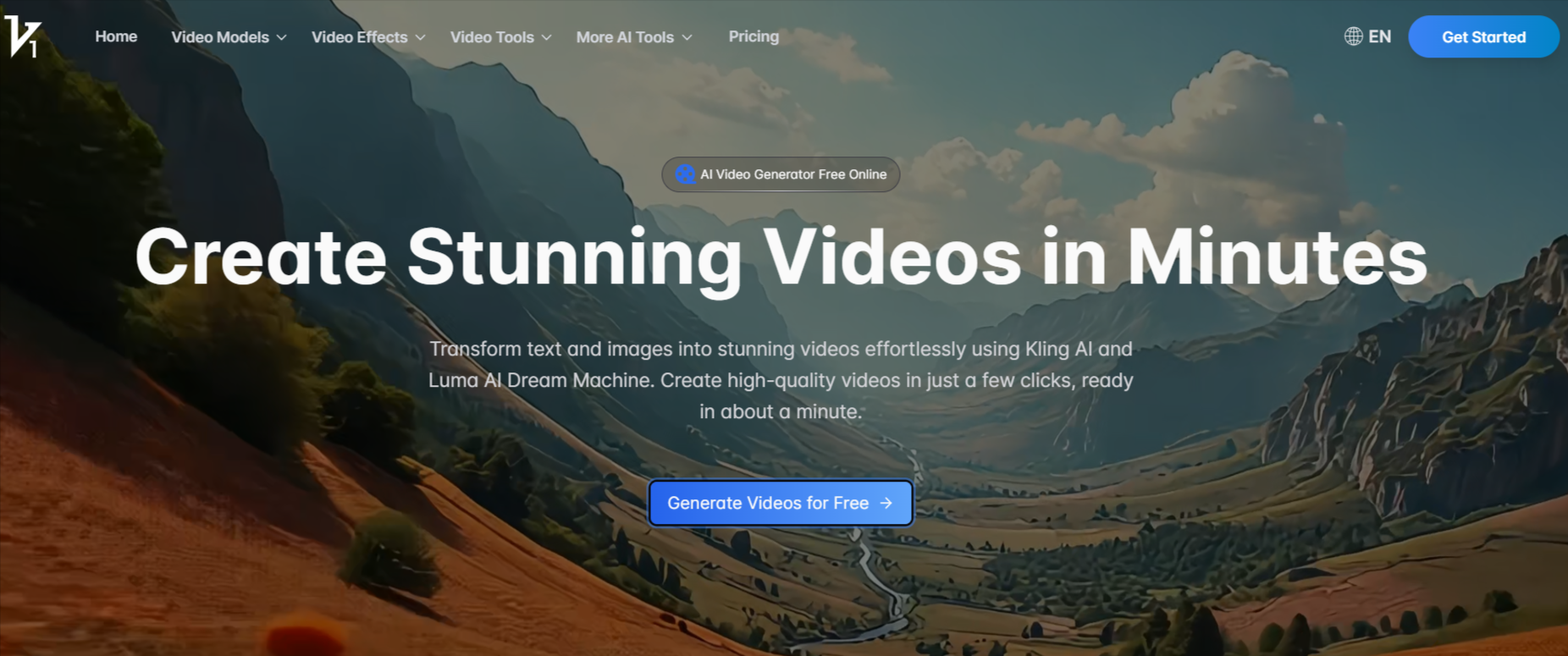Click the film reel icon in badge
This screenshot has width=1568, height=656.
coord(685,174)
